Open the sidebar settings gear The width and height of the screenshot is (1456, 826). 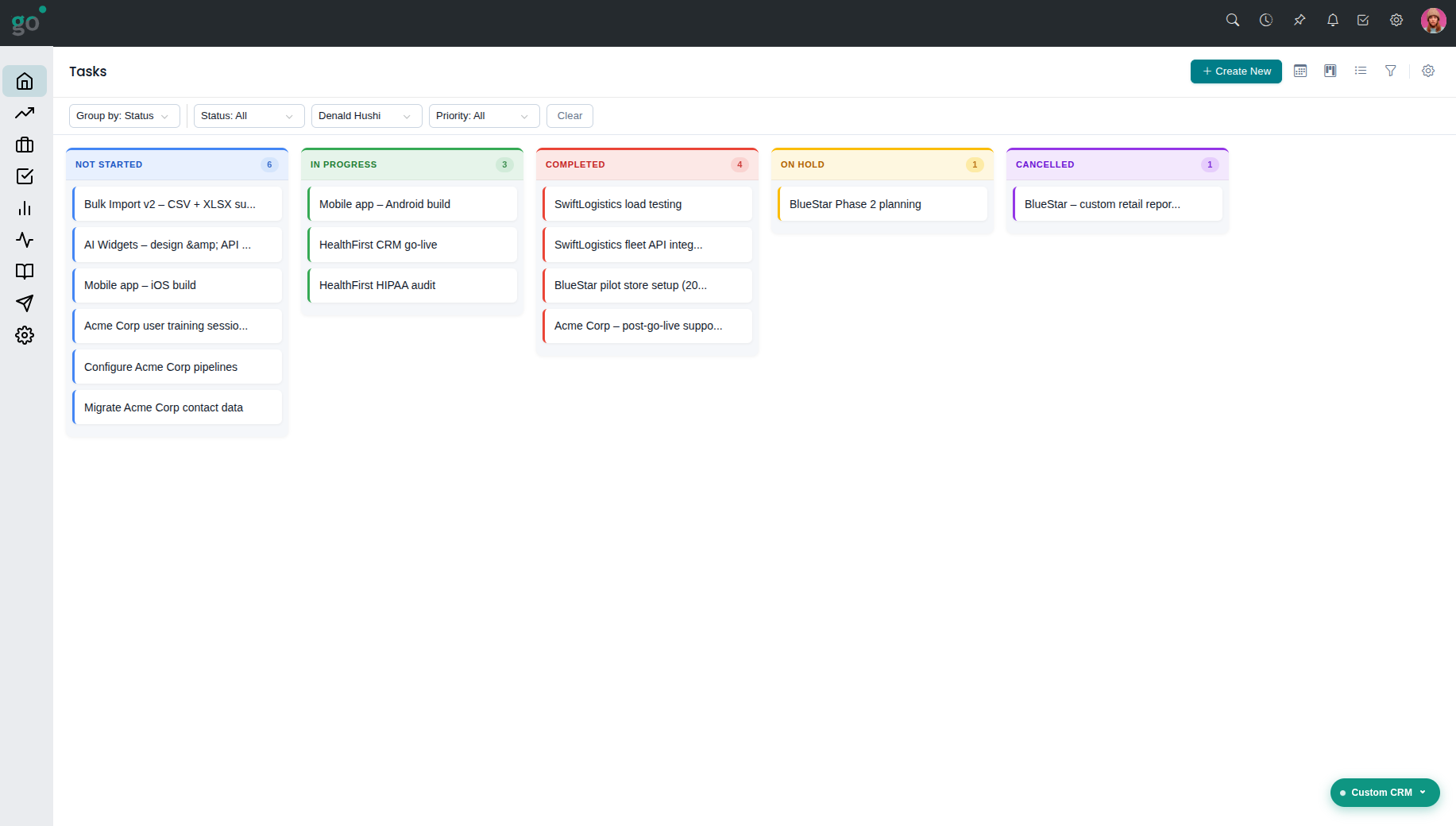pyautogui.click(x=25, y=335)
